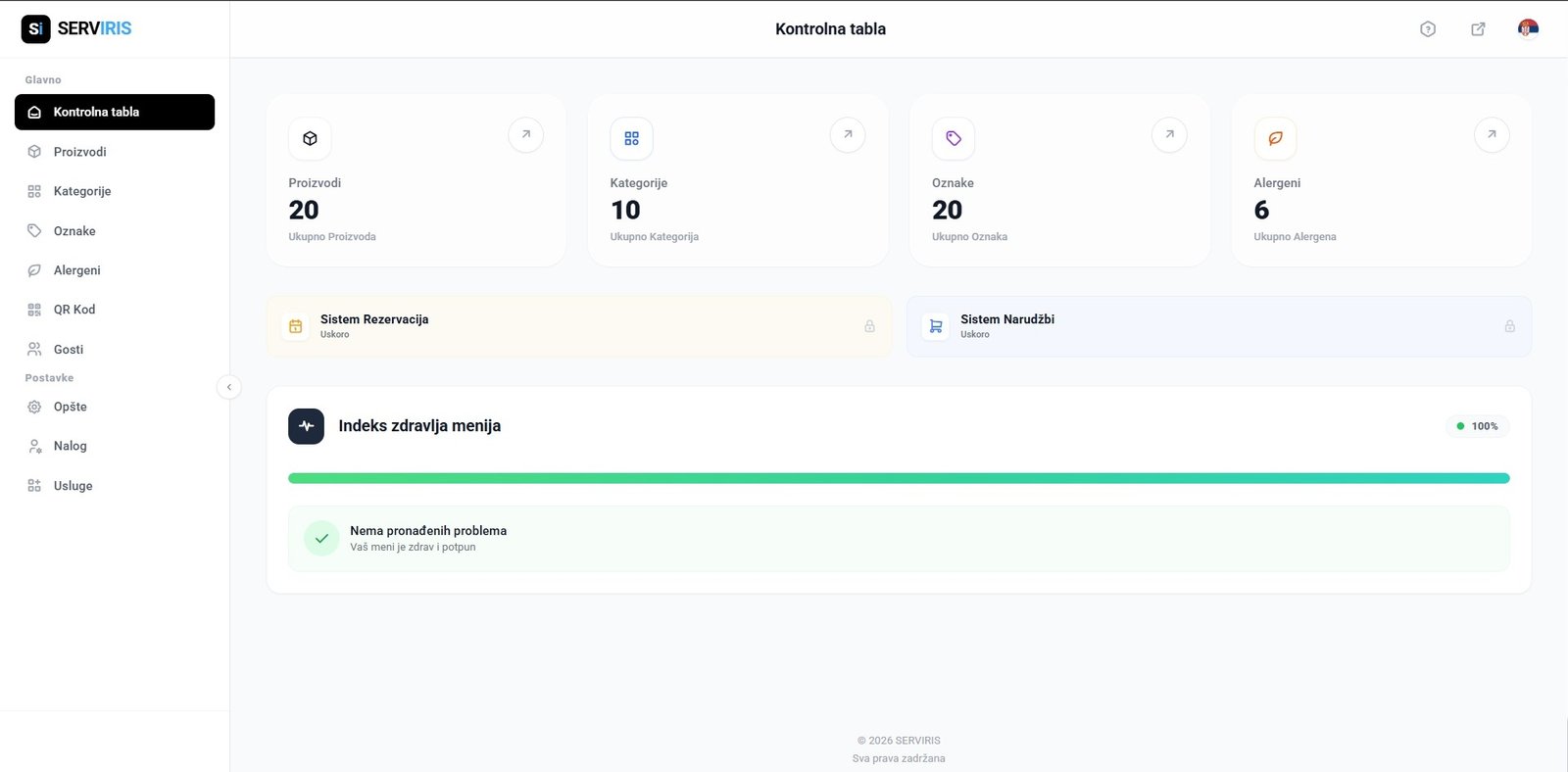Open Alergeni card arrow link
This screenshot has width=1568, height=772.
1492,135
